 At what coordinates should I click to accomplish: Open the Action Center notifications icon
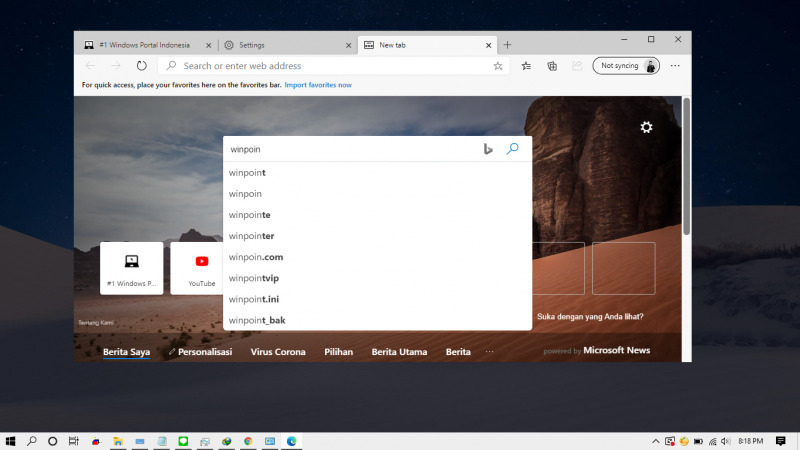pos(780,441)
